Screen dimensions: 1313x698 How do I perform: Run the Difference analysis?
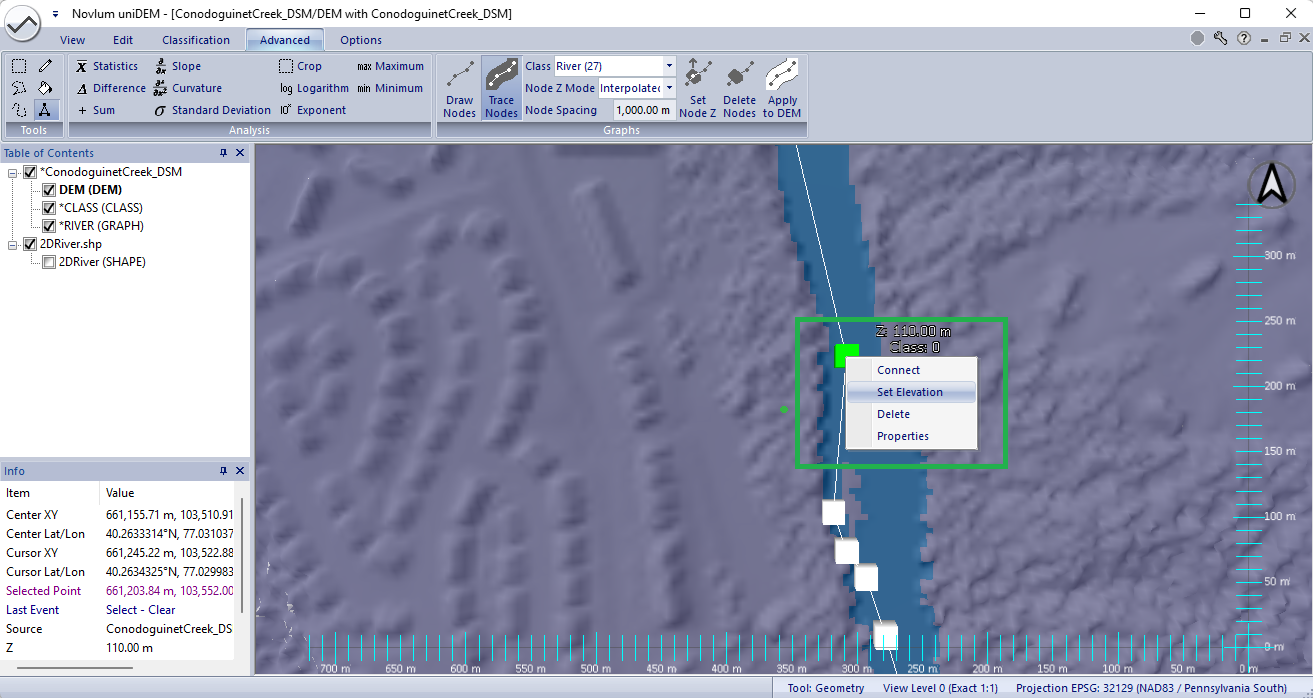[111, 88]
